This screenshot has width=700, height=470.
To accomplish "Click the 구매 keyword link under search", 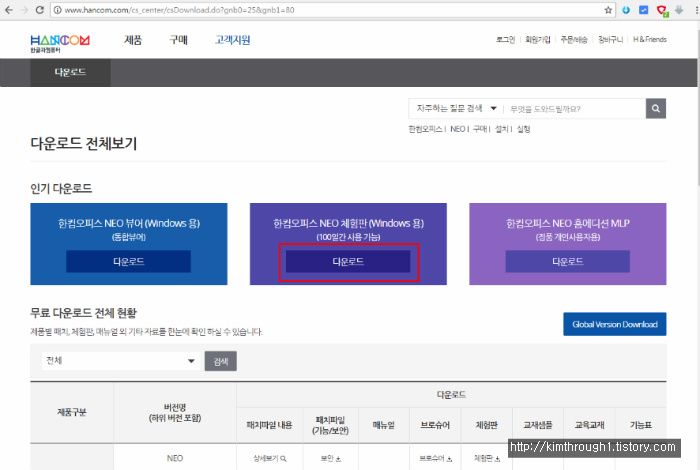I will [x=480, y=129].
